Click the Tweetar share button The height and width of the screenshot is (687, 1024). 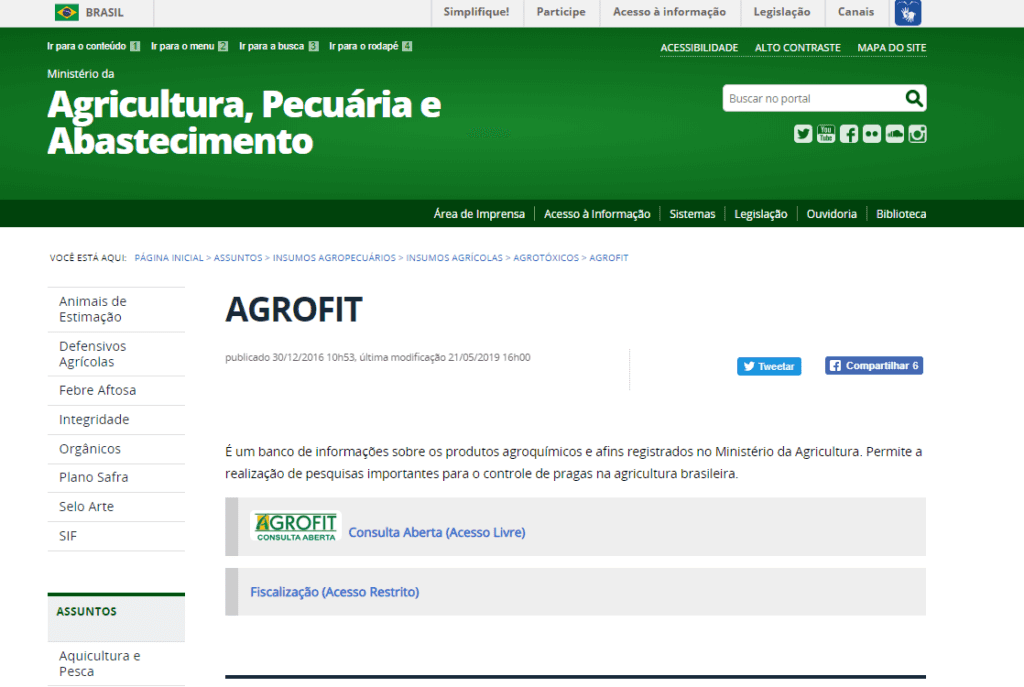[x=768, y=366]
